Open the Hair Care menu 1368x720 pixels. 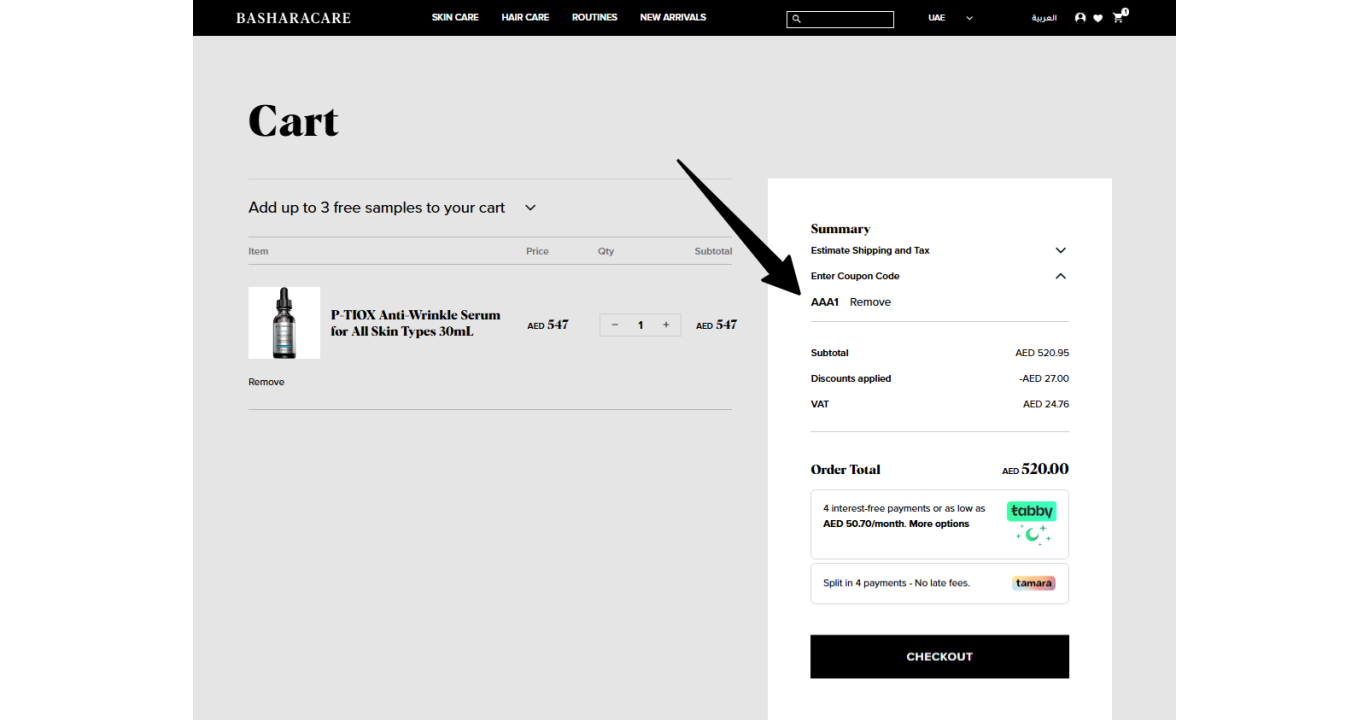525,18
